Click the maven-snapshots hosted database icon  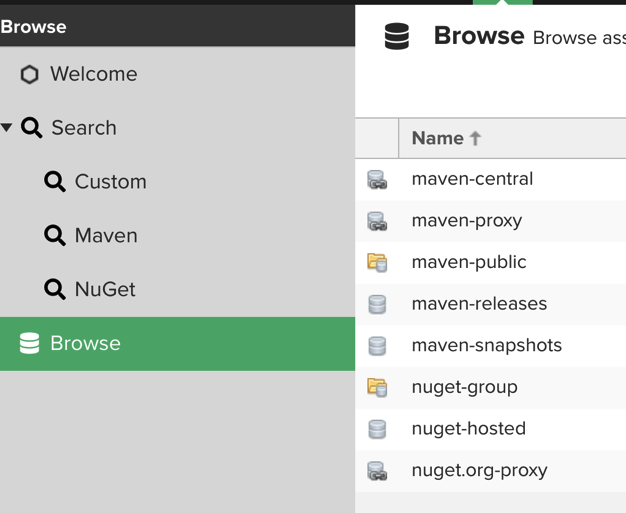point(377,346)
